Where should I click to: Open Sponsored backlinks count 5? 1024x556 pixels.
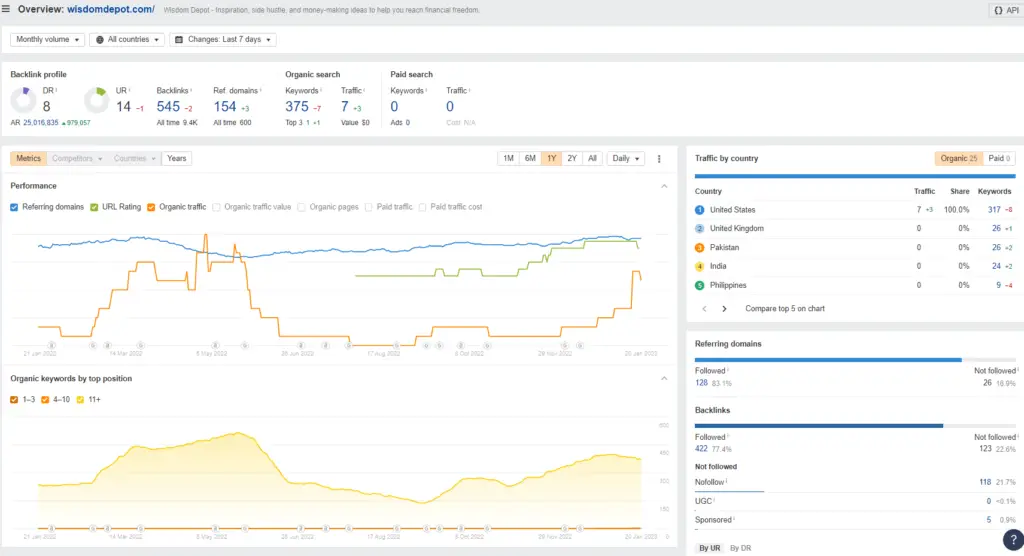[x=989, y=520]
